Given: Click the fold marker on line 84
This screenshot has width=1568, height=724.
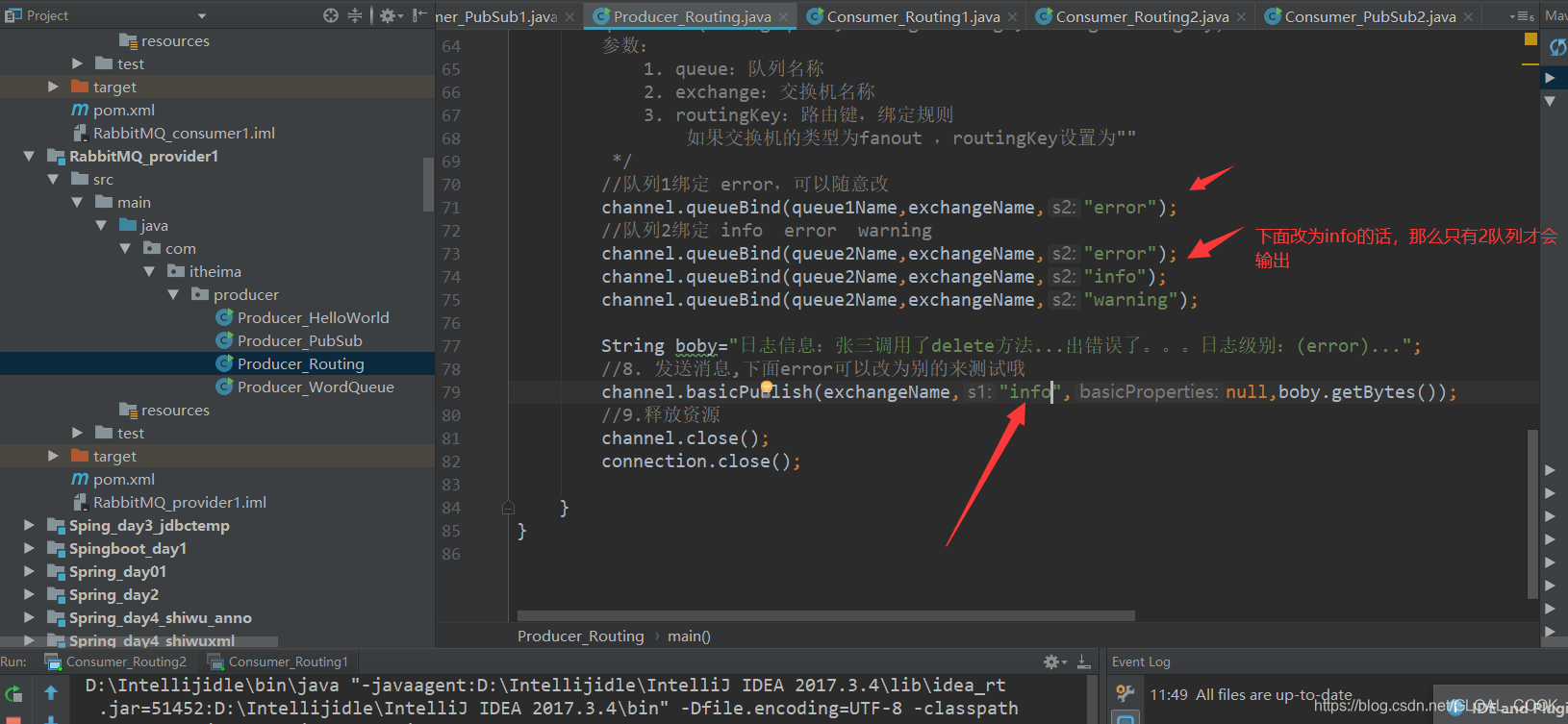Looking at the screenshot, I should (508, 508).
